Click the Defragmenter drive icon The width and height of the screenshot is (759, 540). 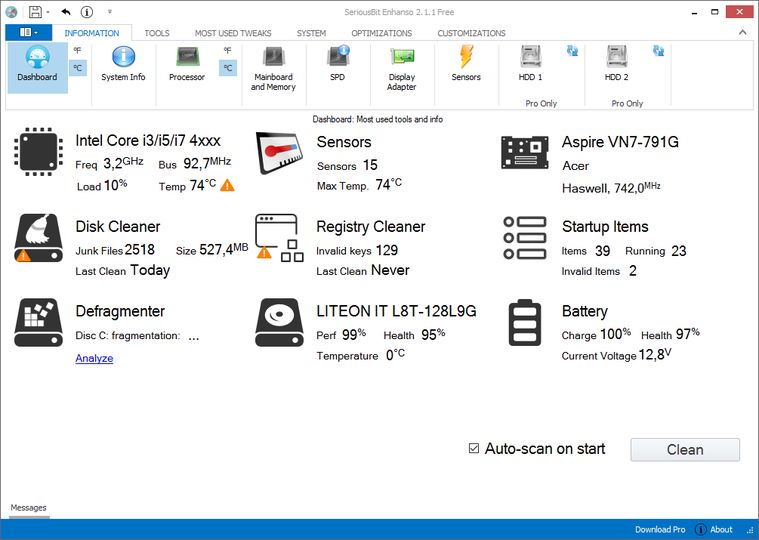tap(39, 322)
